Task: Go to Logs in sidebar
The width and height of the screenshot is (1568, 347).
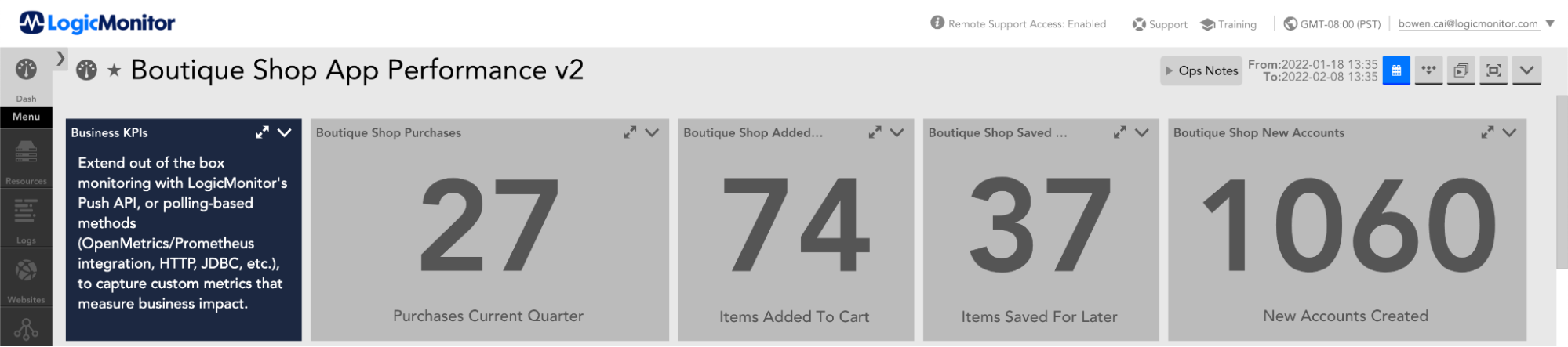Action: tap(26, 219)
